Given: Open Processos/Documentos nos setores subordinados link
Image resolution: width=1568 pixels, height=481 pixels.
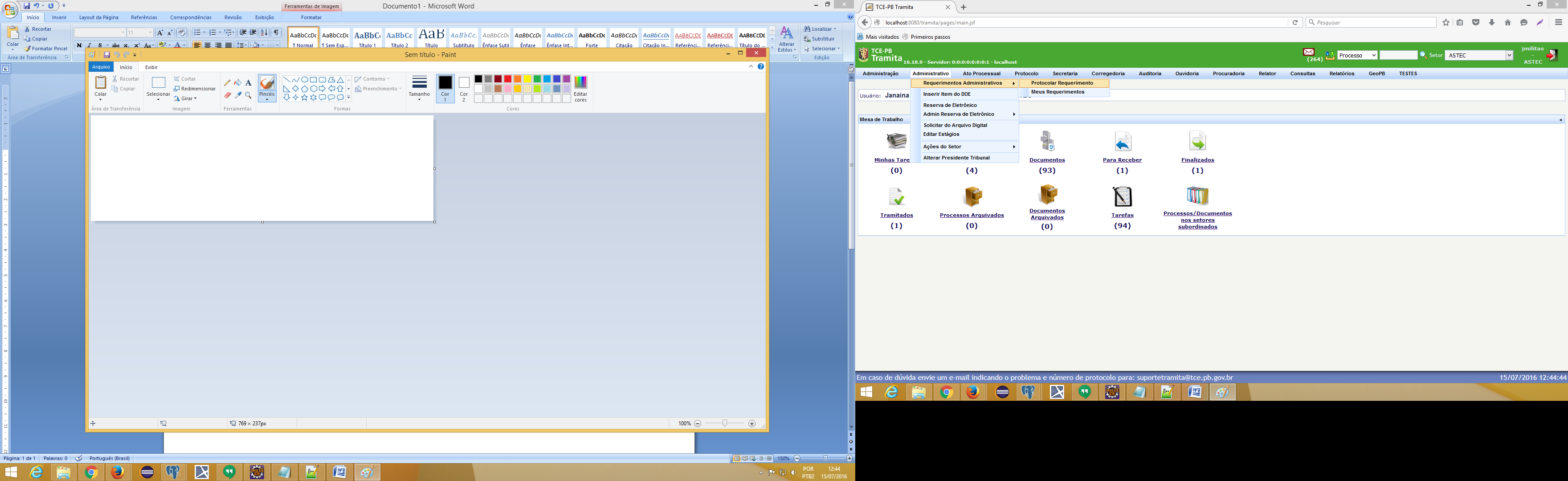Looking at the screenshot, I should [x=1197, y=220].
